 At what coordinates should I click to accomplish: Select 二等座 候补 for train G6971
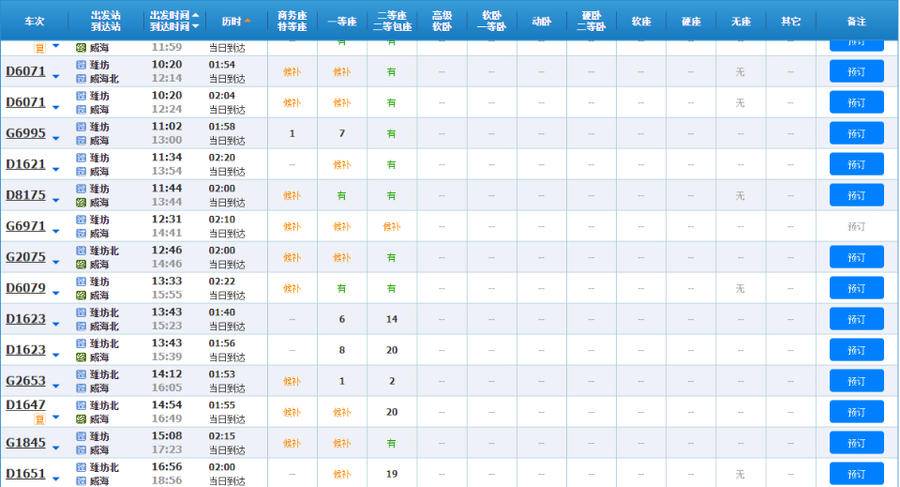391,227
